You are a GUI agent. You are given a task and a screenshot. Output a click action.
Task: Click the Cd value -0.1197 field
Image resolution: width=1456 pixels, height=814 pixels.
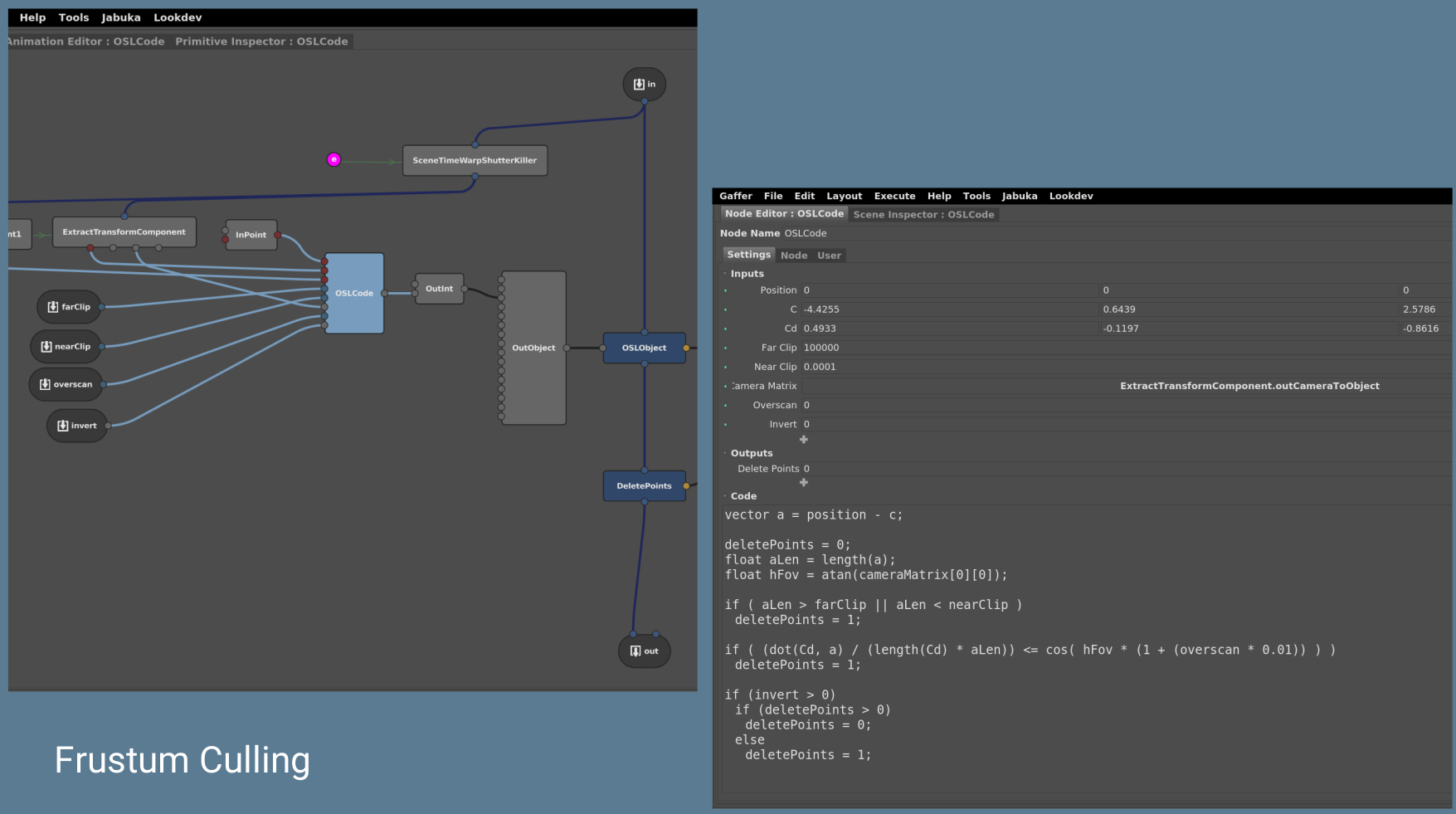point(1249,329)
